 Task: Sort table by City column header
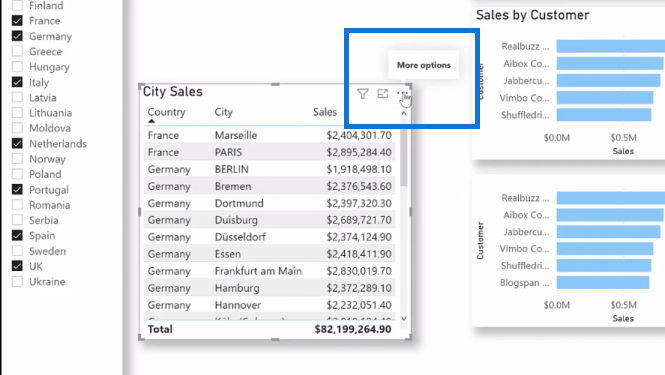(x=224, y=112)
